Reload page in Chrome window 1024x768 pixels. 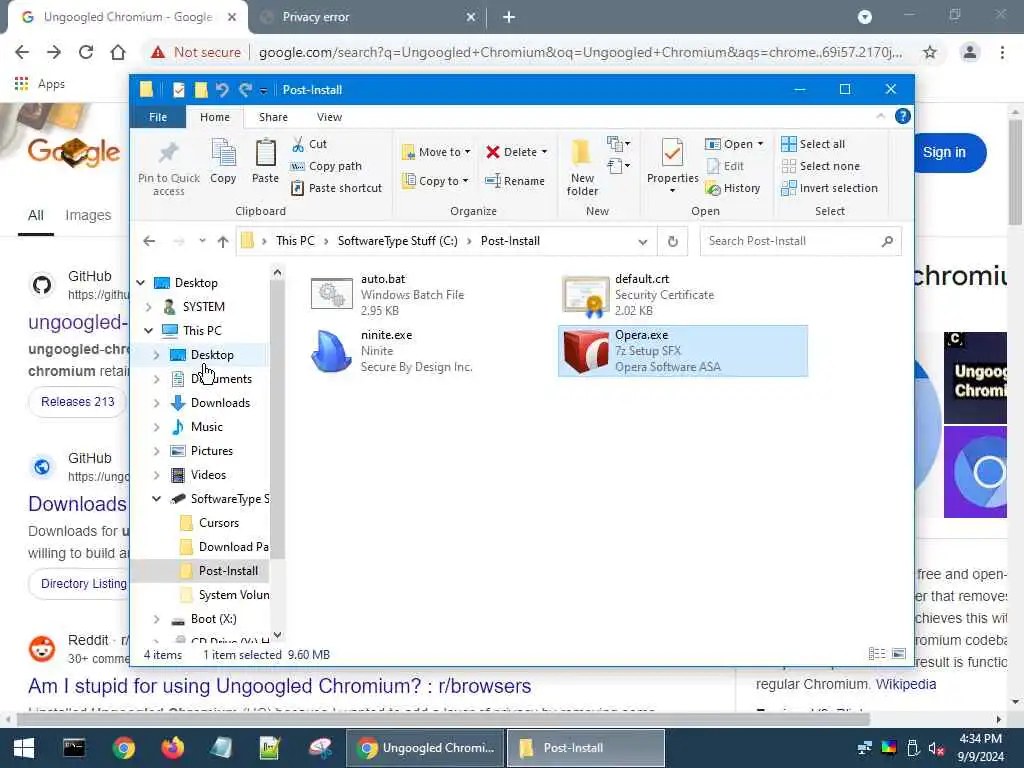[x=86, y=52]
